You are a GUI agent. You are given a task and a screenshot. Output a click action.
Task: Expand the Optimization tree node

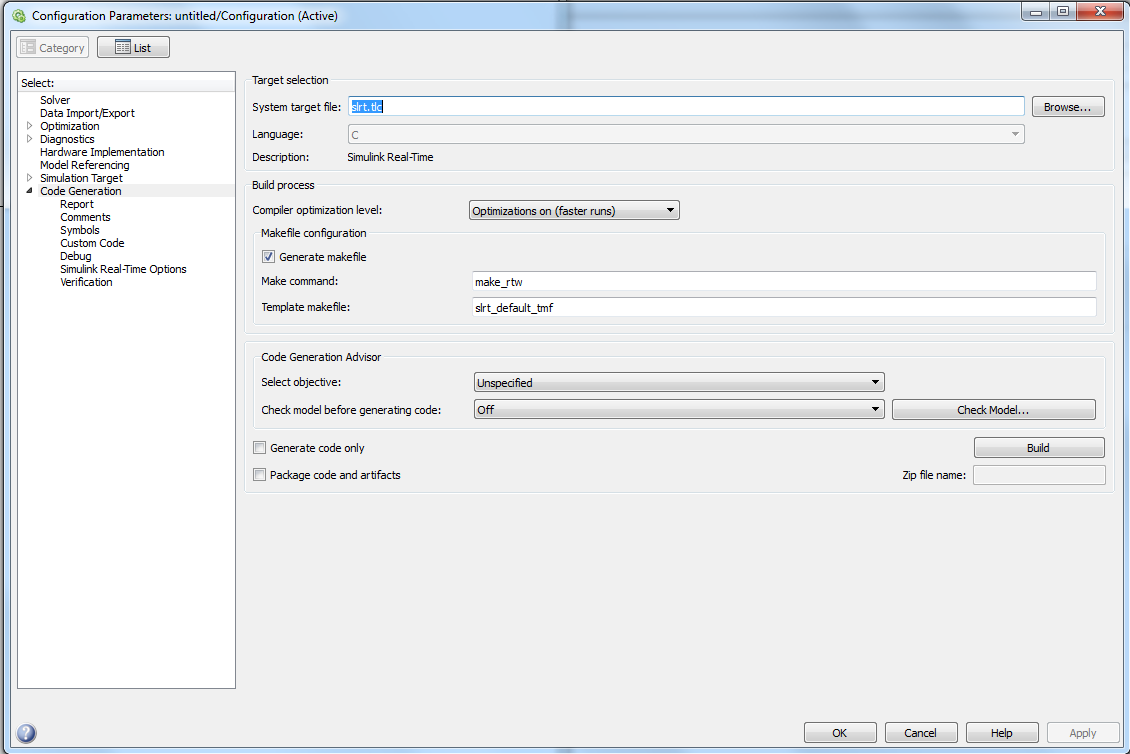30,126
